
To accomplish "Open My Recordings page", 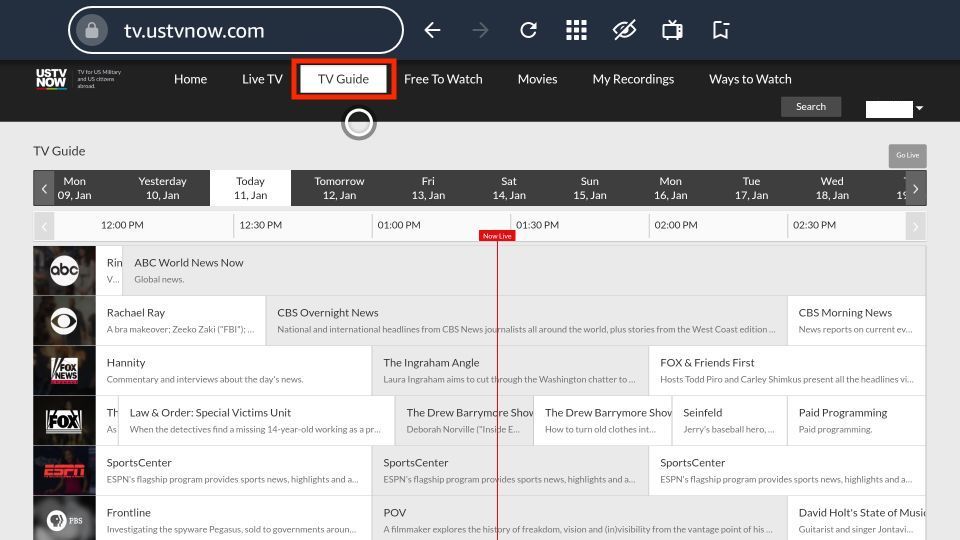I will point(633,79).
